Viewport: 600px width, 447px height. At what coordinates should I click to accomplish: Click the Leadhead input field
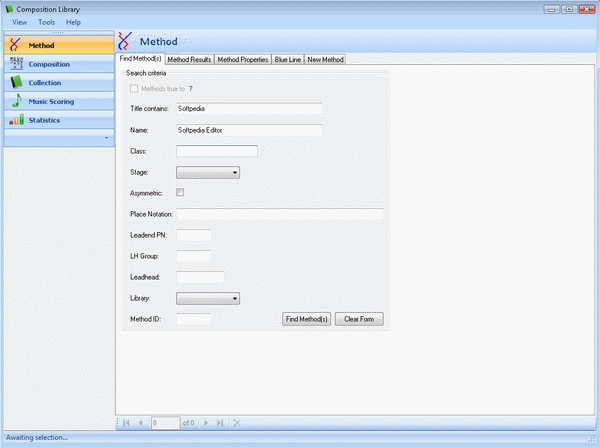point(200,277)
